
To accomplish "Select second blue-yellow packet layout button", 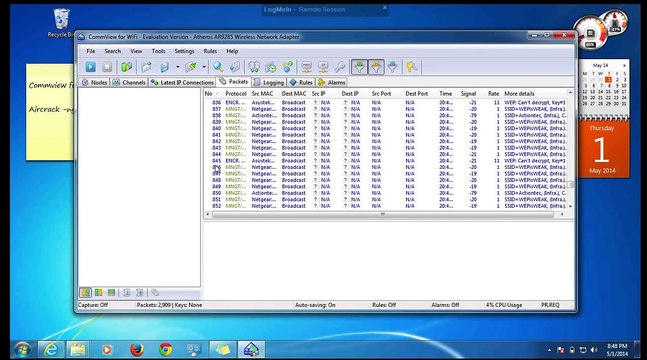I will point(98,293).
